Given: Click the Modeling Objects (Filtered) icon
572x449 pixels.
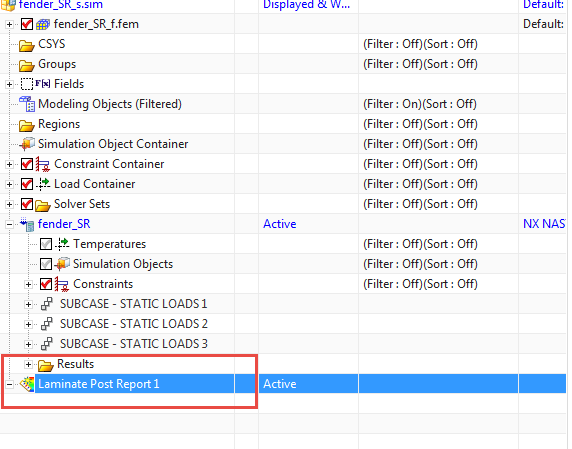Looking at the screenshot, I should [27, 104].
